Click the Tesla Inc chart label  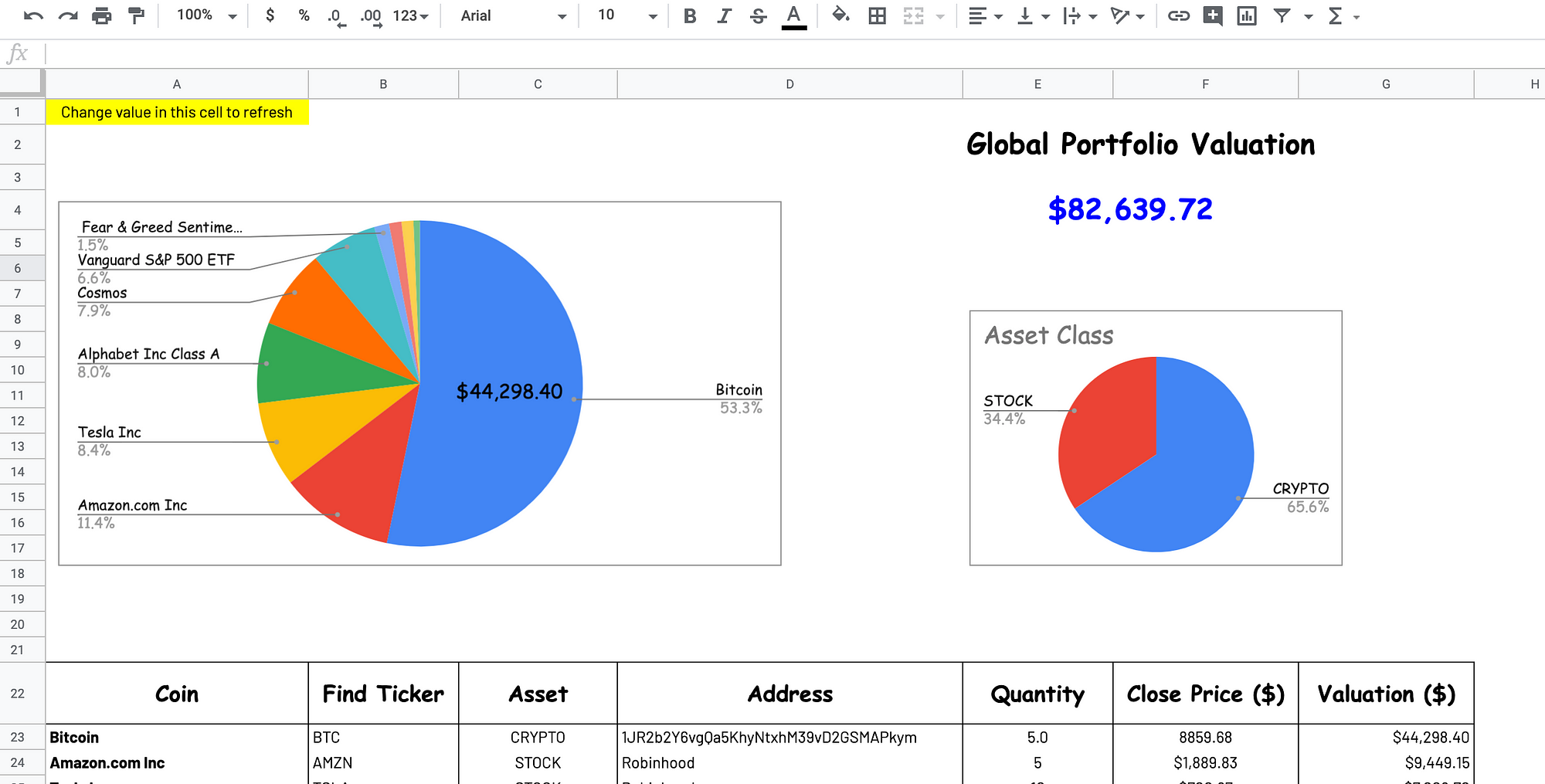point(109,433)
